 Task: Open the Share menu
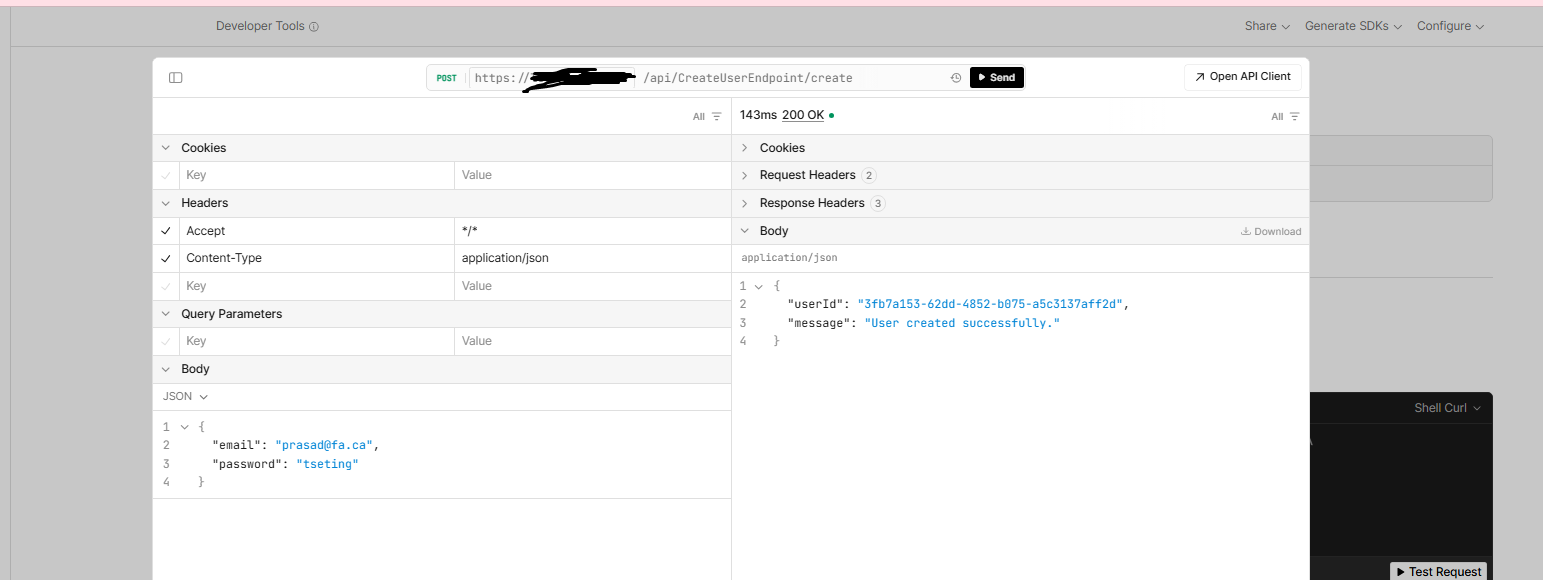(1267, 26)
